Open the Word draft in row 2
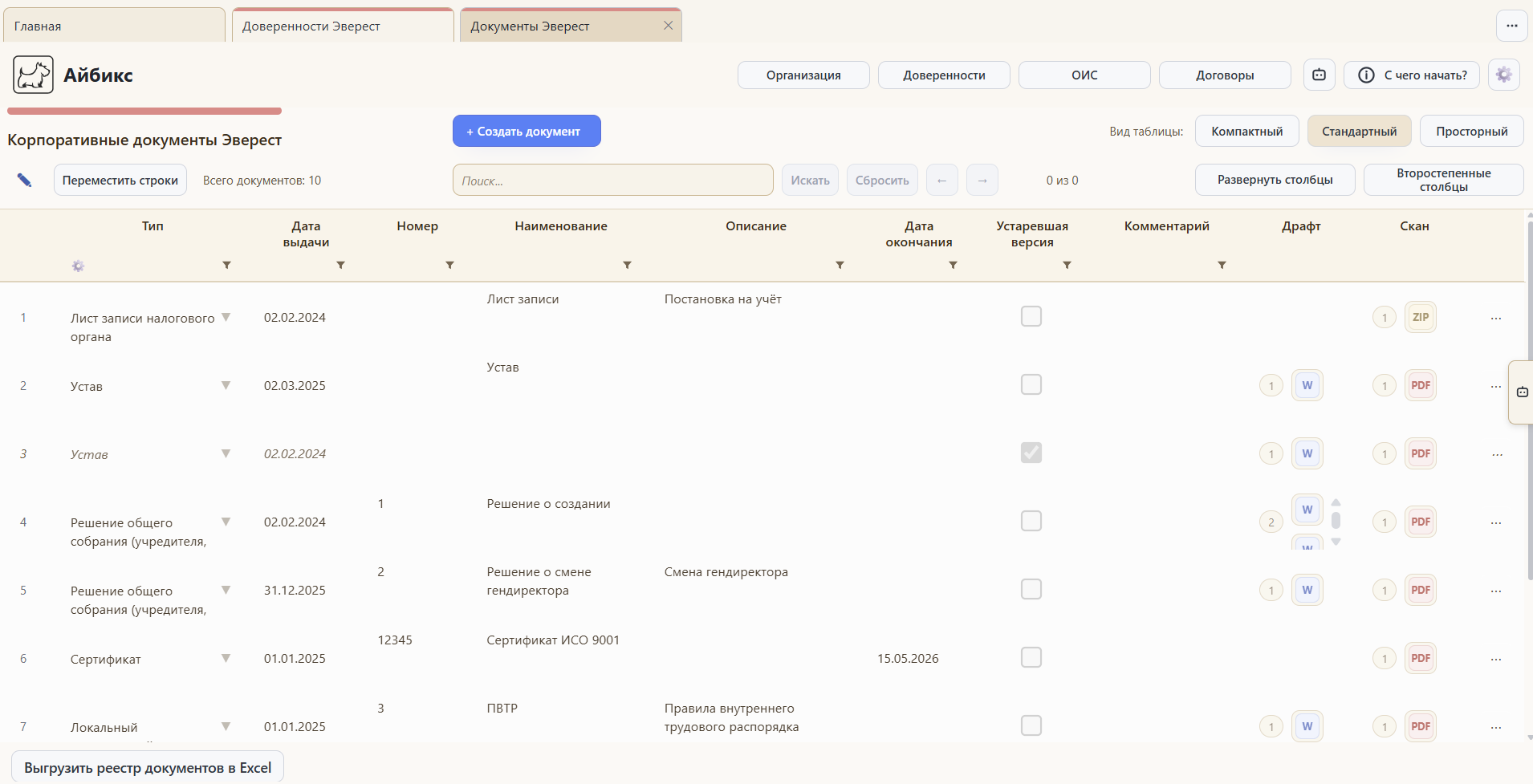 tap(1307, 385)
